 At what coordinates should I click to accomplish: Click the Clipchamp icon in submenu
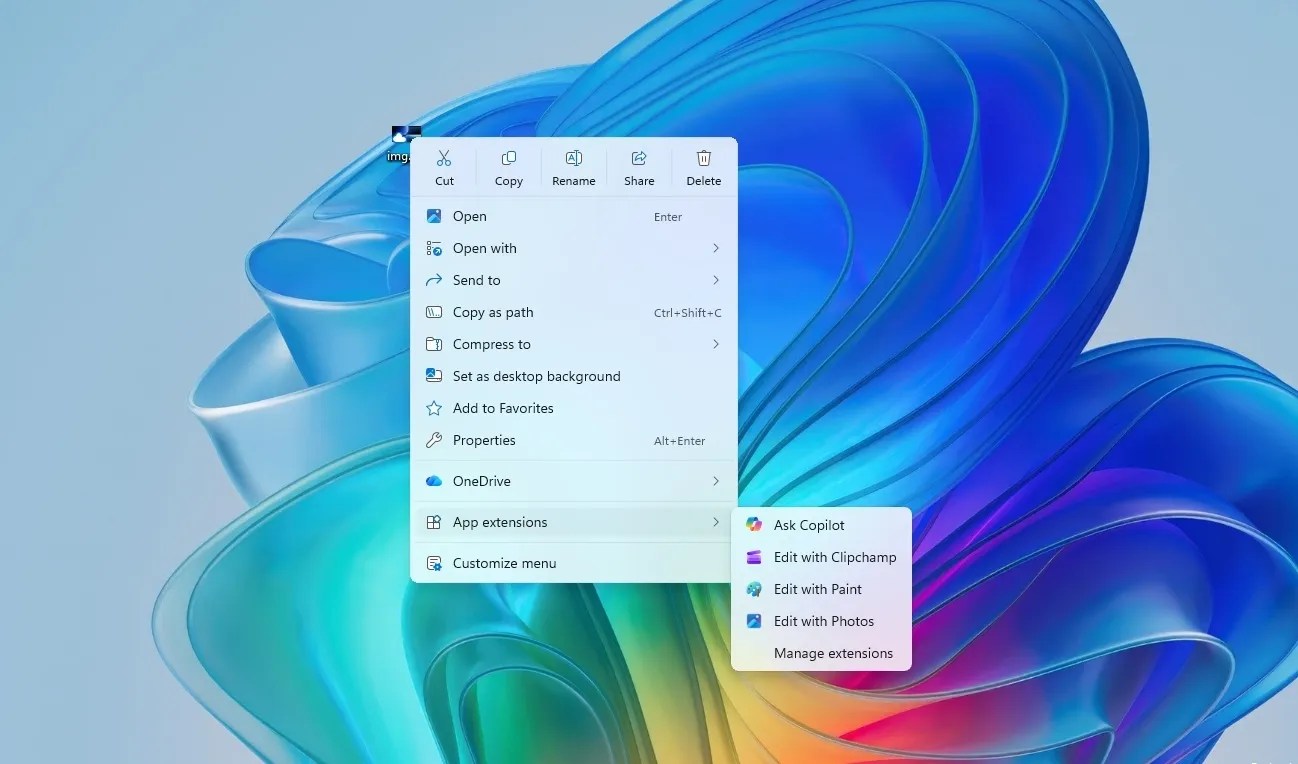click(x=754, y=557)
